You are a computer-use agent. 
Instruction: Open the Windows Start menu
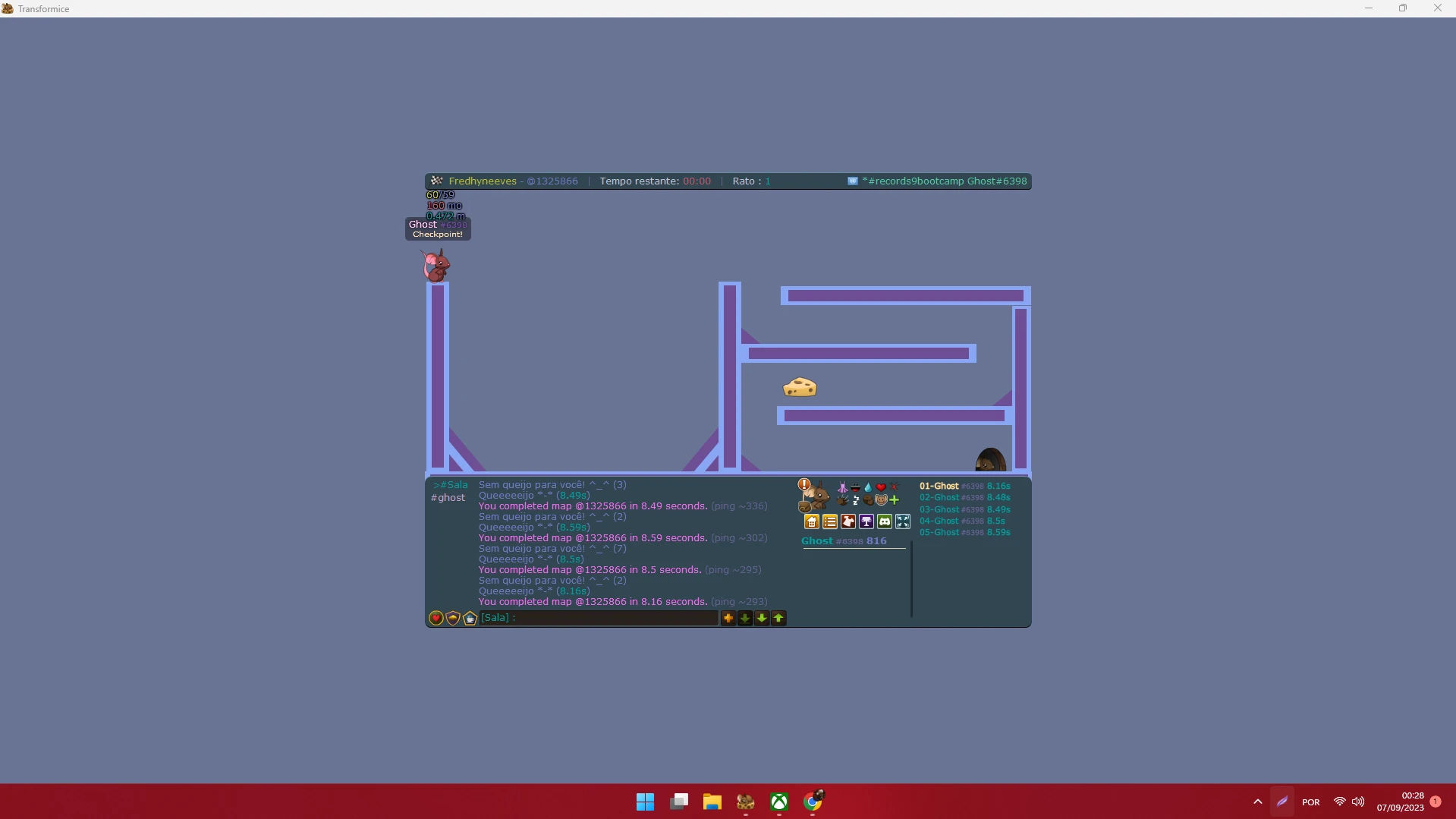point(645,802)
